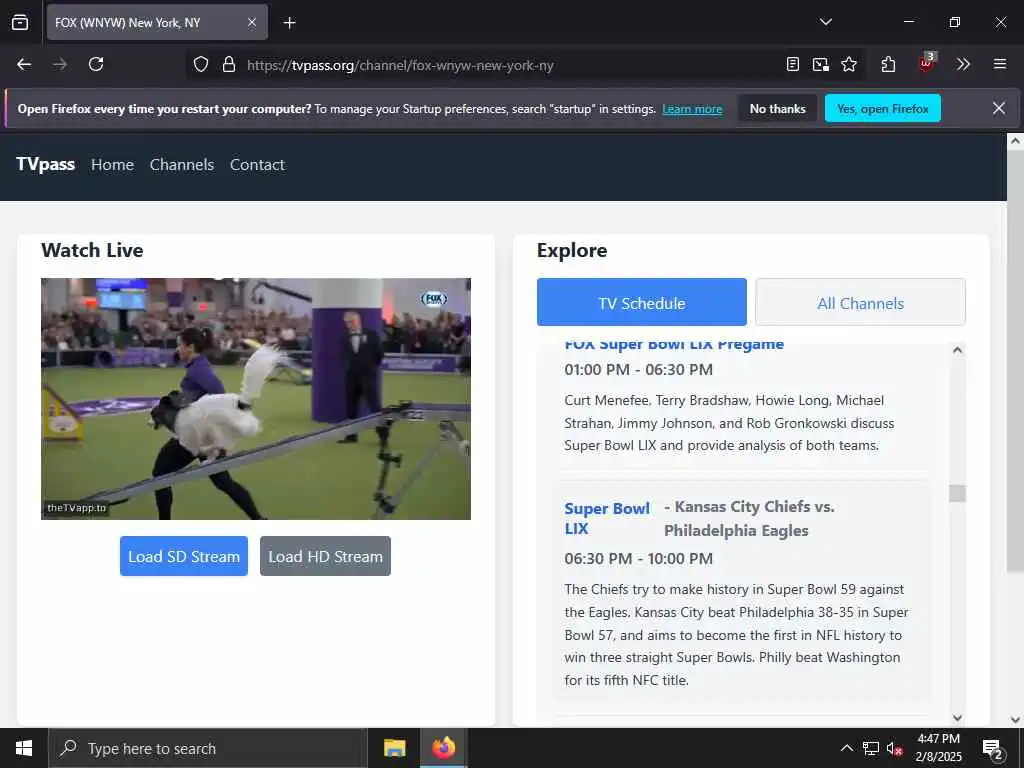Open a new tab with plus button
The image size is (1024, 768).
[x=290, y=23]
